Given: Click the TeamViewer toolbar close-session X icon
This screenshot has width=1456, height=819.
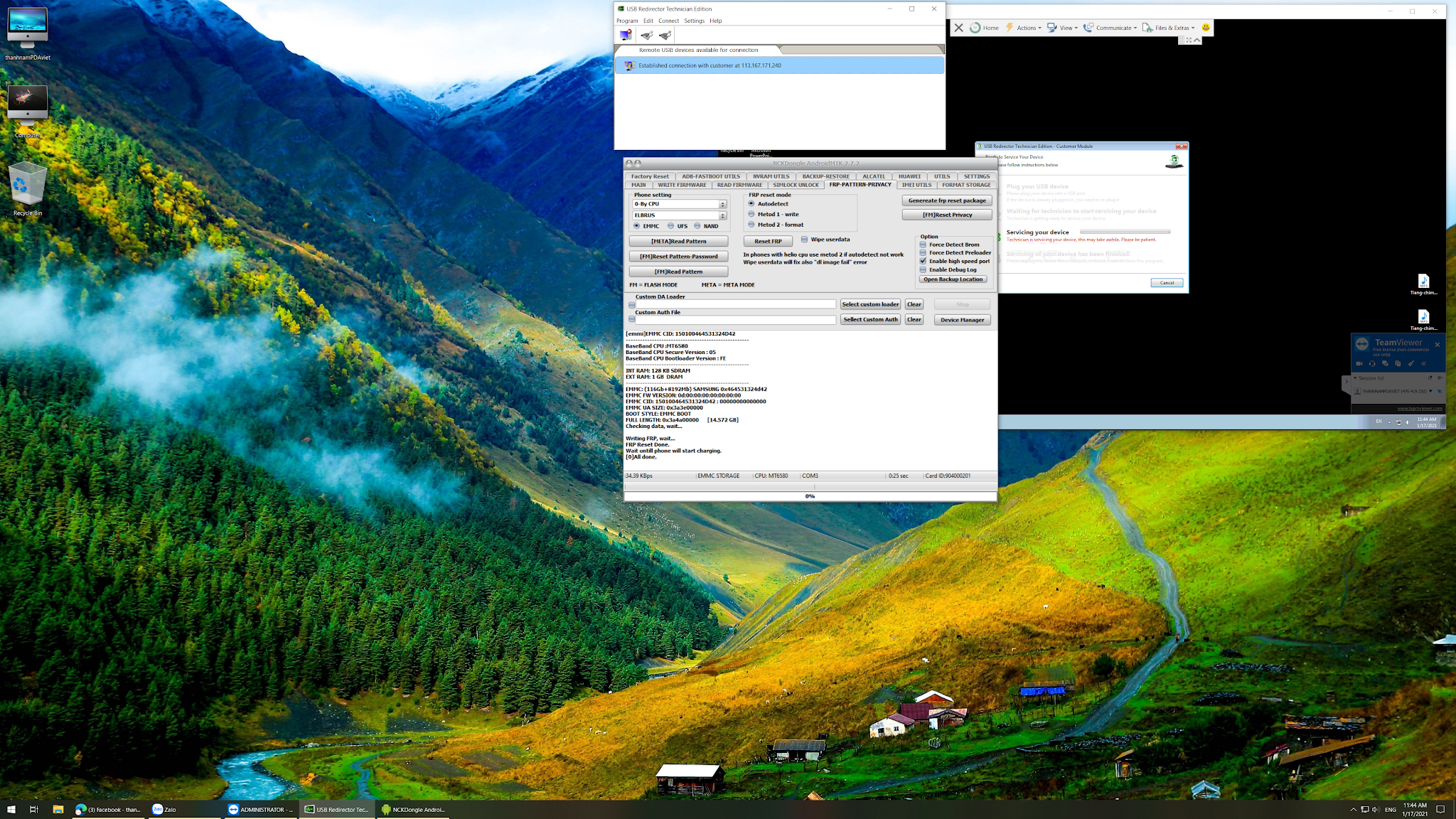Looking at the screenshot, I should coord(958,28).
